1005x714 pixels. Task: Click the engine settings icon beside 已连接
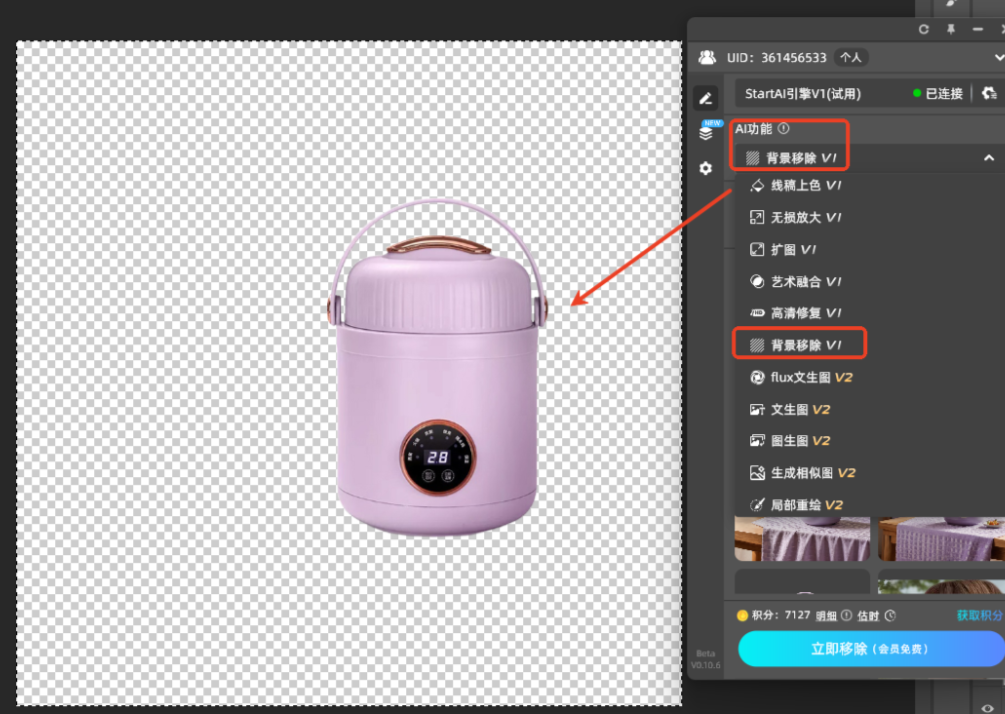pos(989,93)
